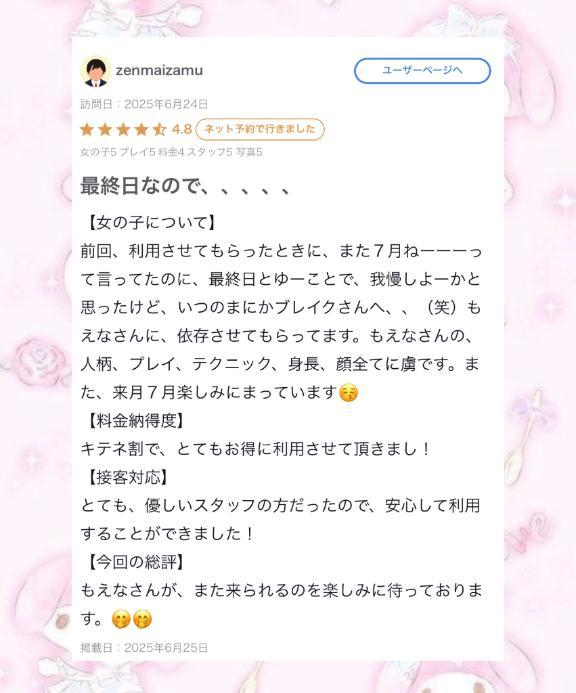Click the kissing emoji after まっています
Image resolution: width=576 pixels, height=693 pixels.
[348, 392]
